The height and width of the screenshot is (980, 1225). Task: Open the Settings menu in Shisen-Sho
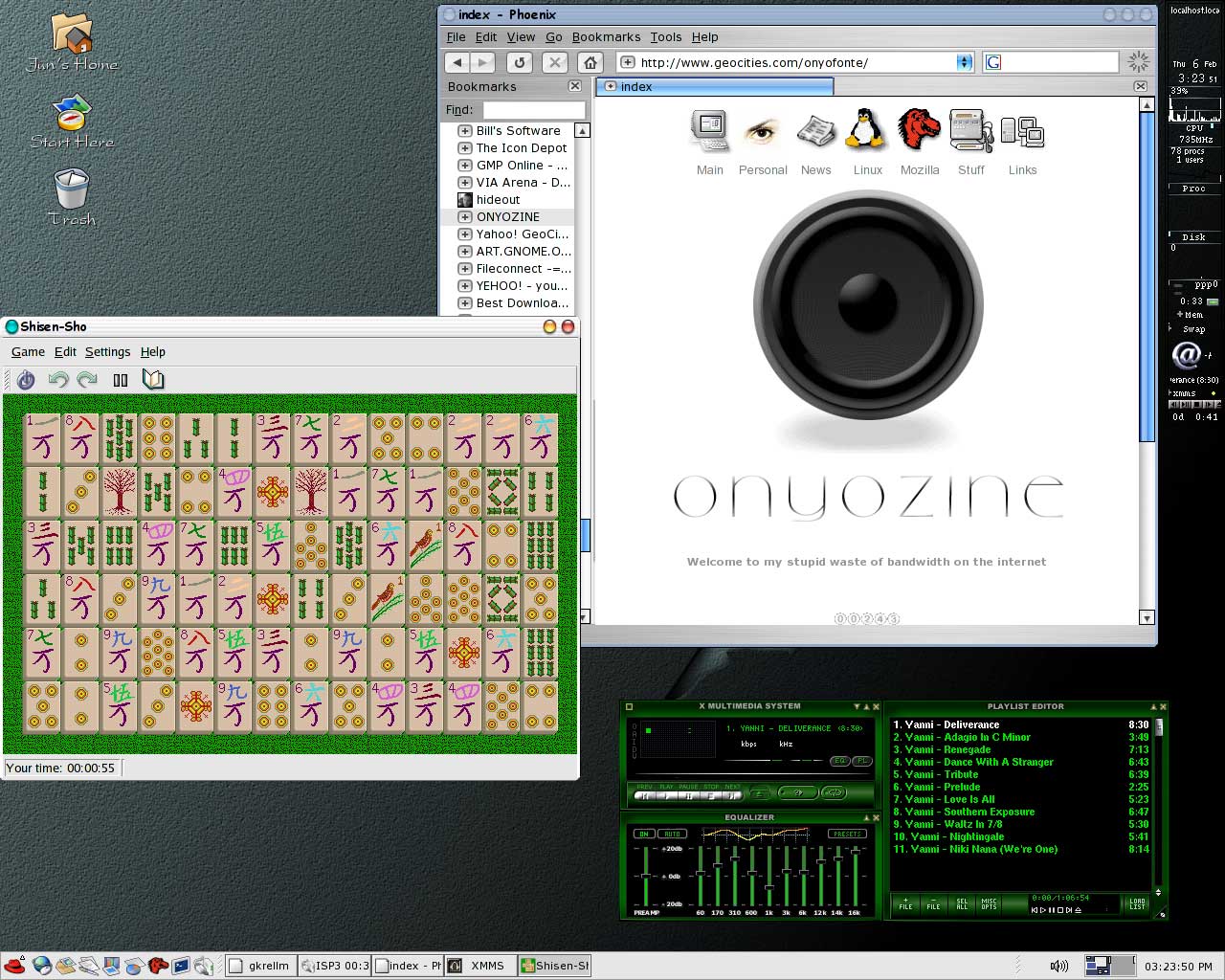(x=107, y=352)
